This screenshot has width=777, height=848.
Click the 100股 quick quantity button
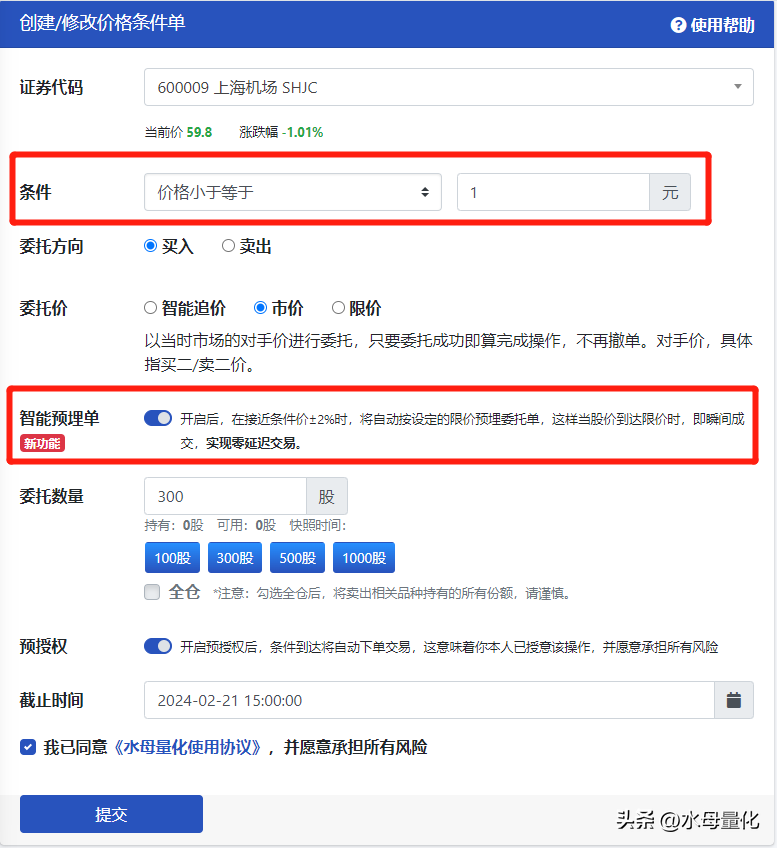pos(172,558)
